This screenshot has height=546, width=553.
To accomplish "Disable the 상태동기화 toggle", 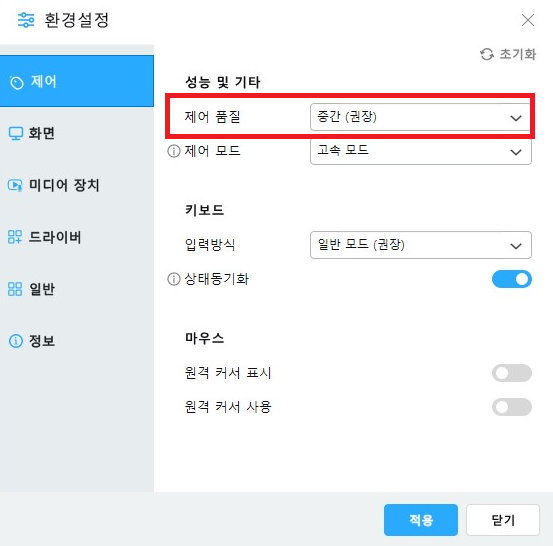I will tap(512, 279).
